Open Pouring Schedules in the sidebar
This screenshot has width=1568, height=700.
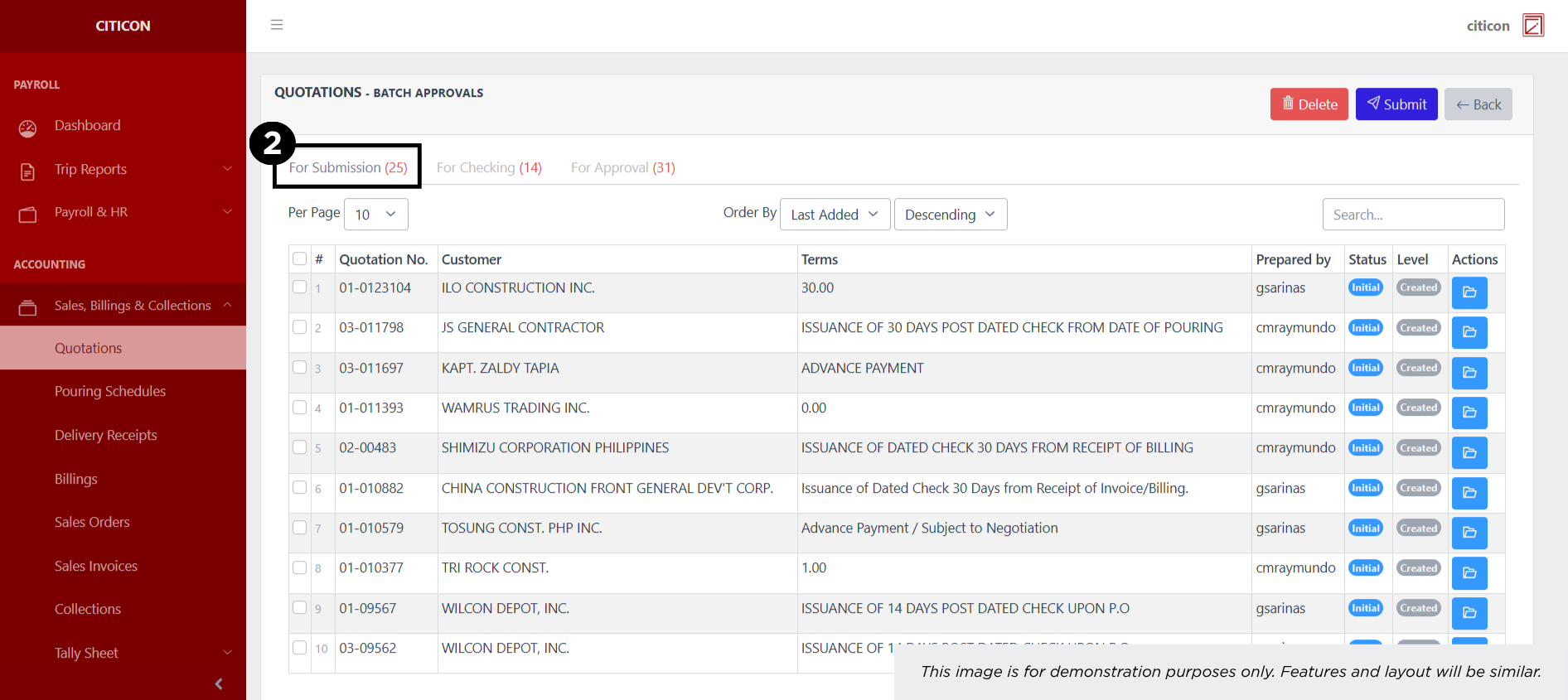pos(110,392)
